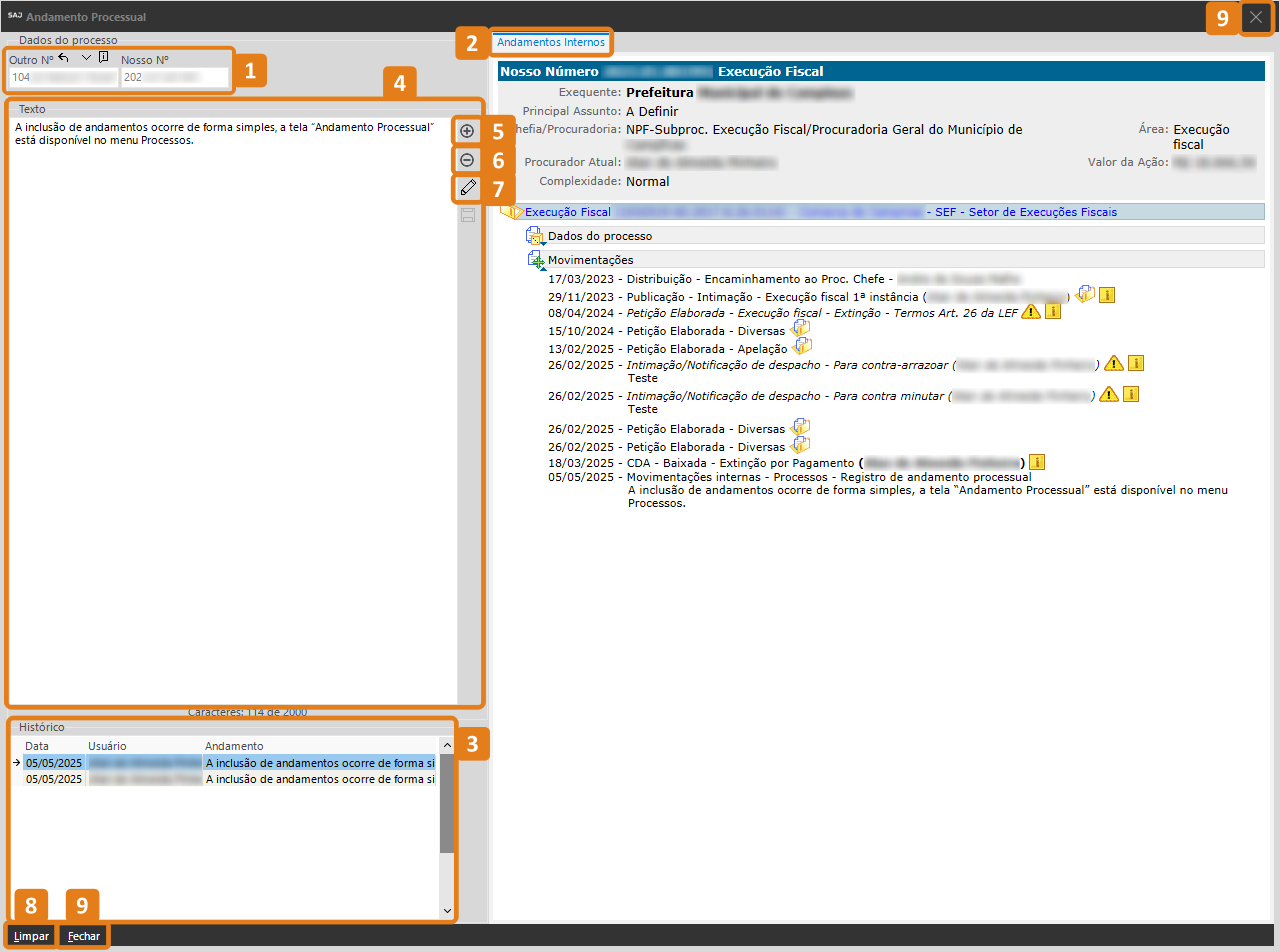Click info icon on Para contra minutar row
The image size is (1280, 952).
tap(1131, 394)
